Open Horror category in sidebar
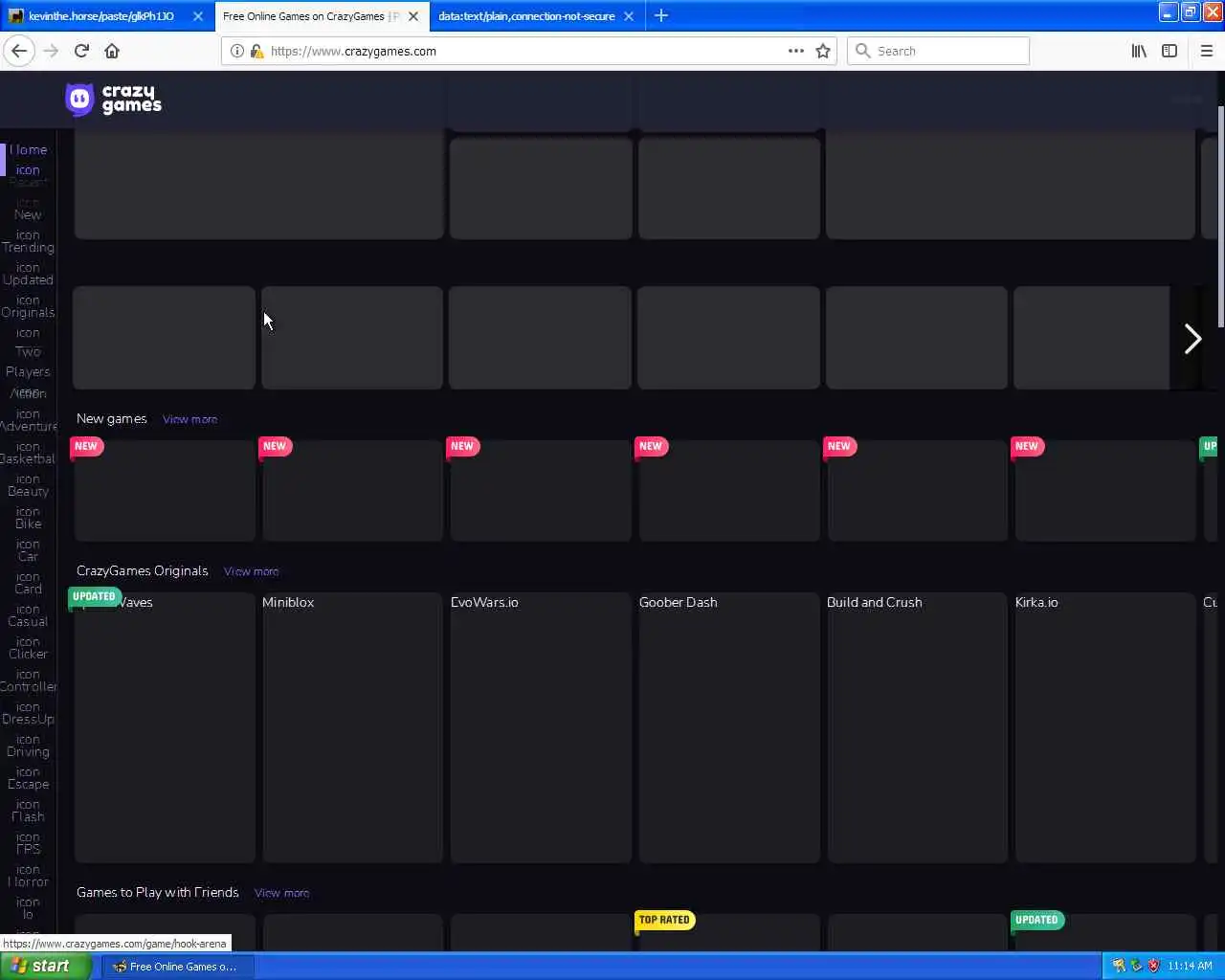Viewport: 1225px width, 980px height. pyautogui.click(x=28, y=881)
